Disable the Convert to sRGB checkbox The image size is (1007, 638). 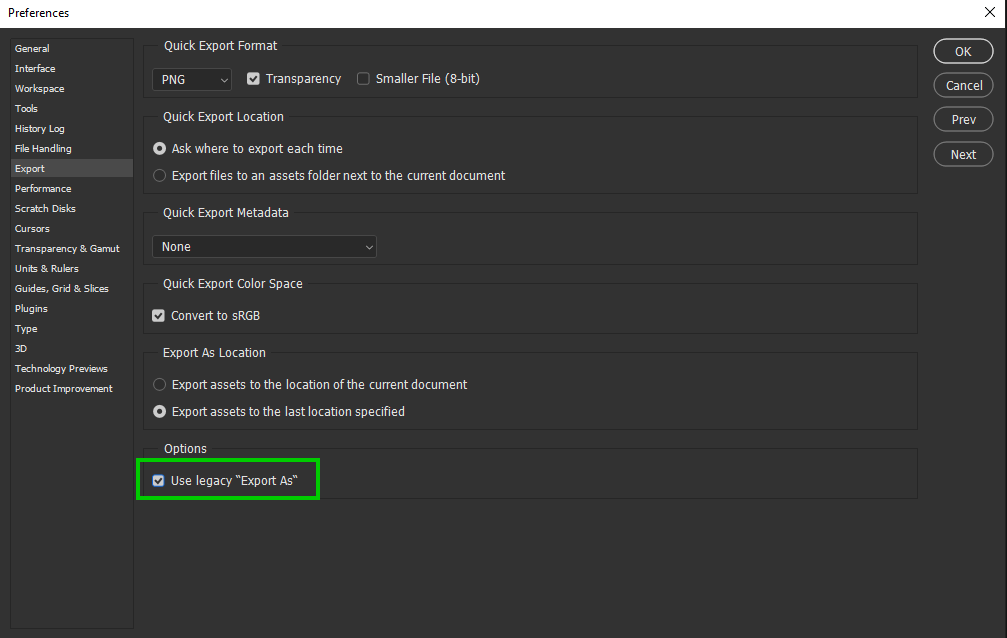coord(158,315)
